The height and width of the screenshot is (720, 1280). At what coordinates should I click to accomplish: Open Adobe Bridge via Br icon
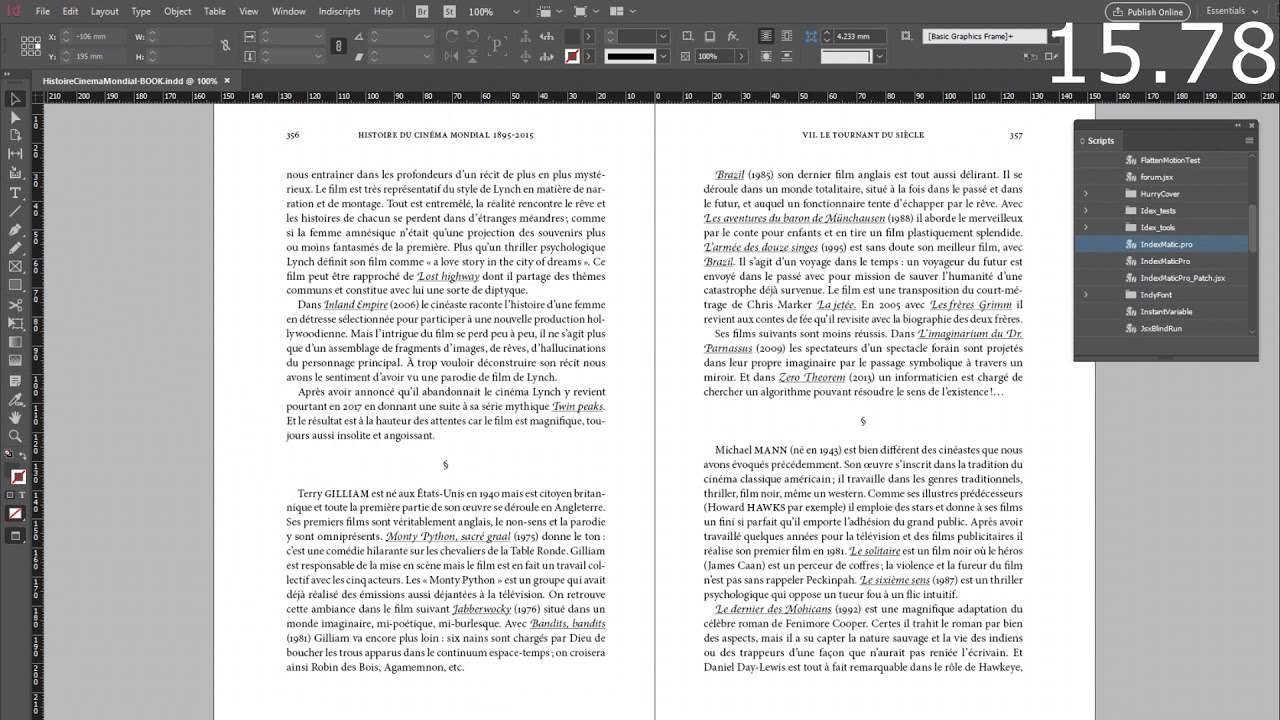click(422, 11)
